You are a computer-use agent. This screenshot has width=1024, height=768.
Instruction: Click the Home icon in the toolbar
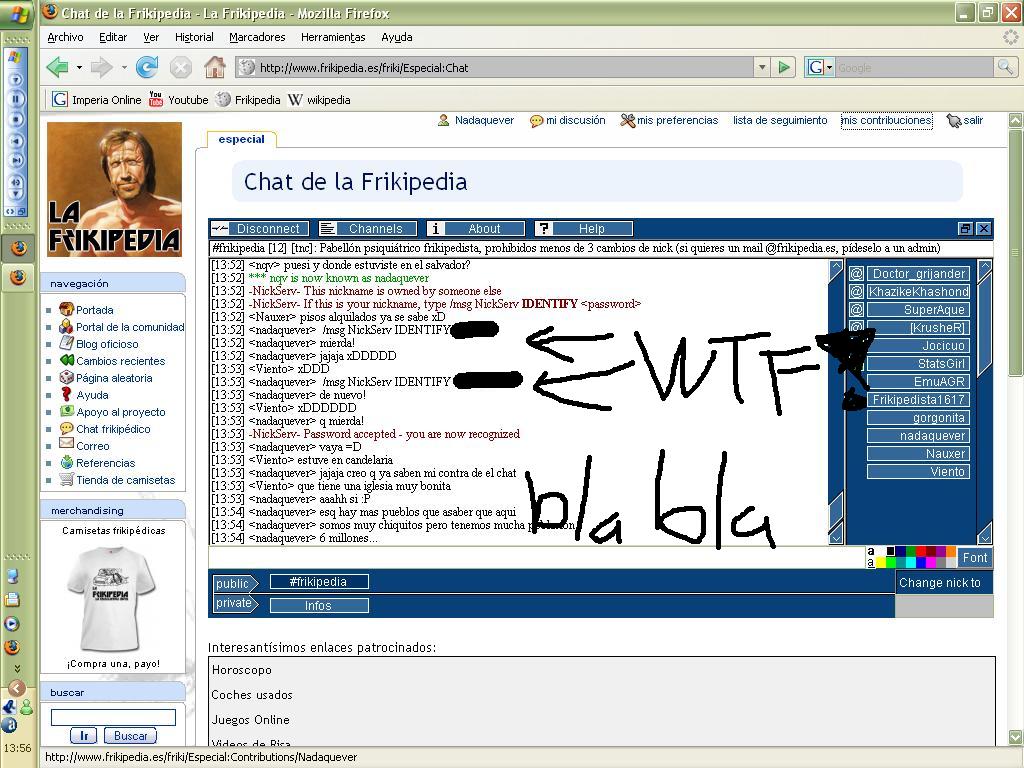click(x=214, y=67)
